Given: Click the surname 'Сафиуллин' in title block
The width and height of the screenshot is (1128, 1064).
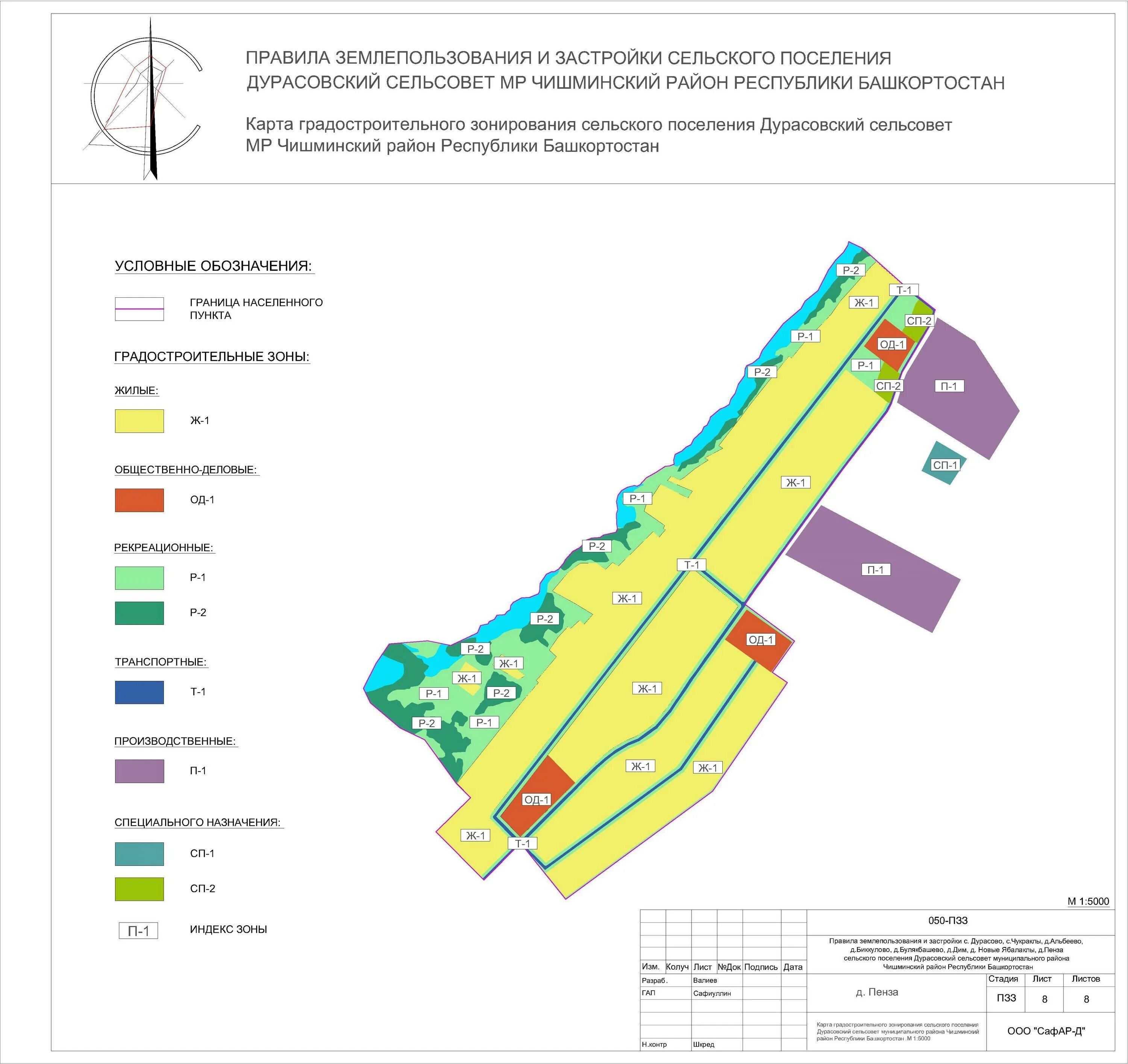Looking at the screenshot, I should pos(712,994).
